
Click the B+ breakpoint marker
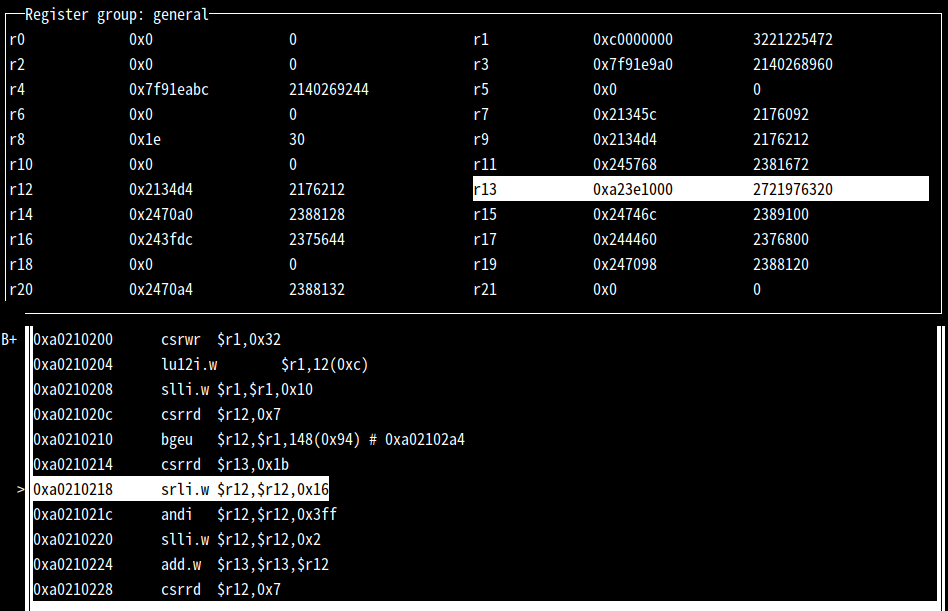click(x=10, y=340)
